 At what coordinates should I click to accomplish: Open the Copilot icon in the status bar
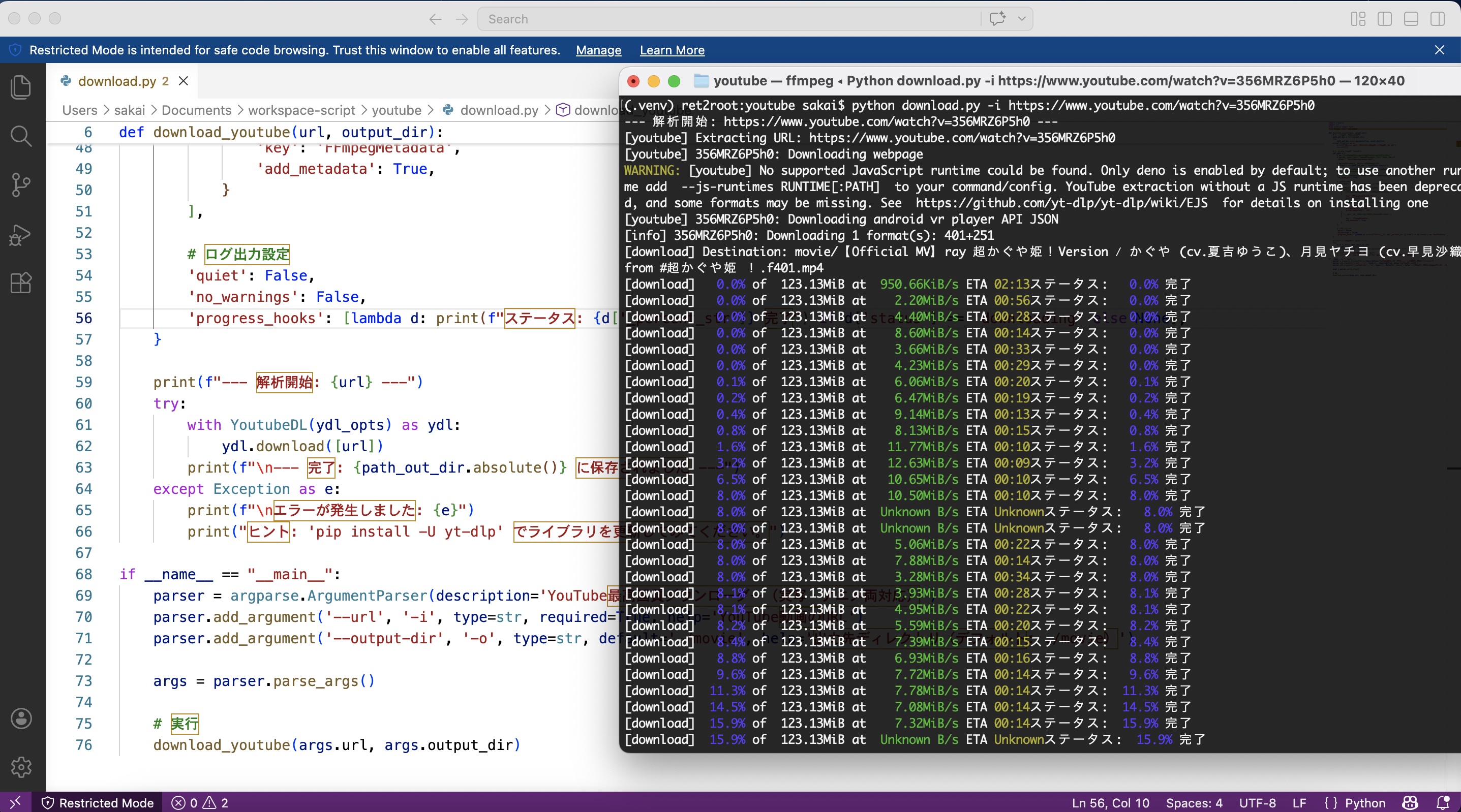(x=1410, y=802)
